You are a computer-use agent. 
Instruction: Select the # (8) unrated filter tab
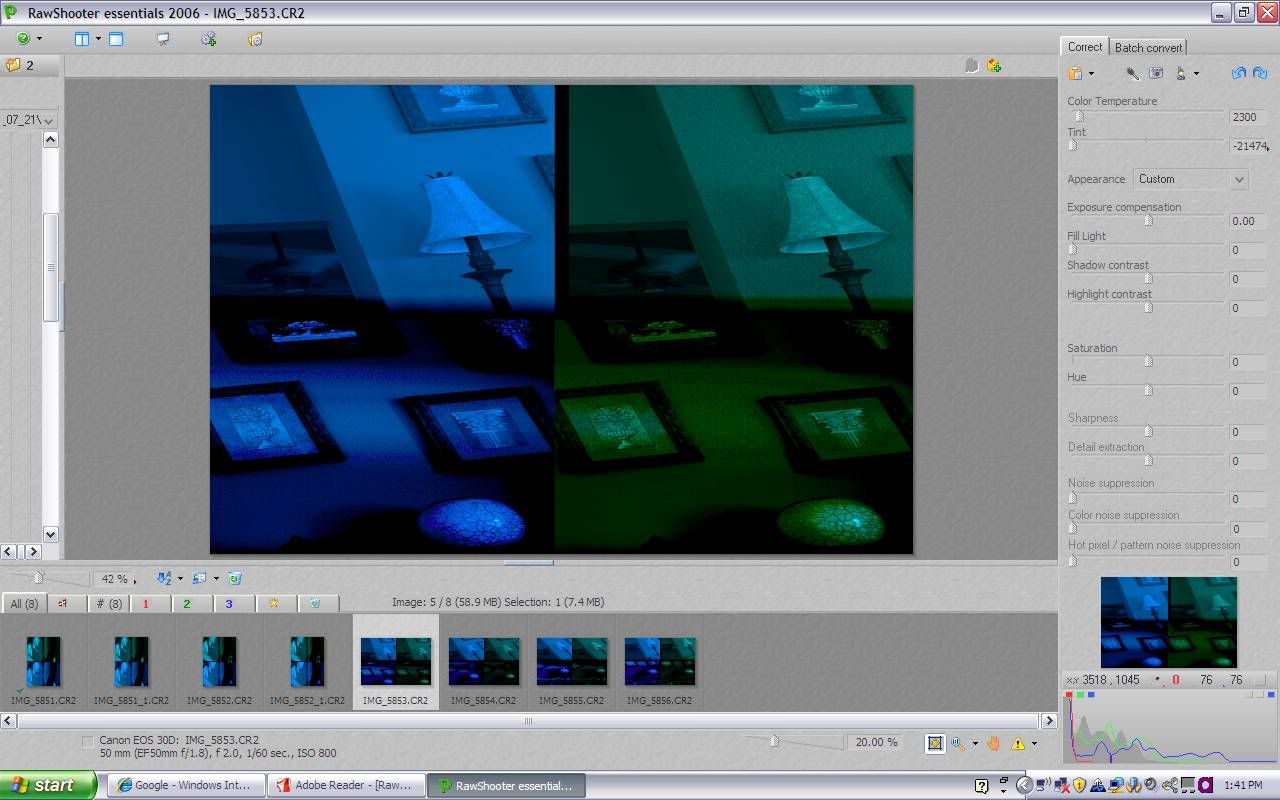pos(107,604)
